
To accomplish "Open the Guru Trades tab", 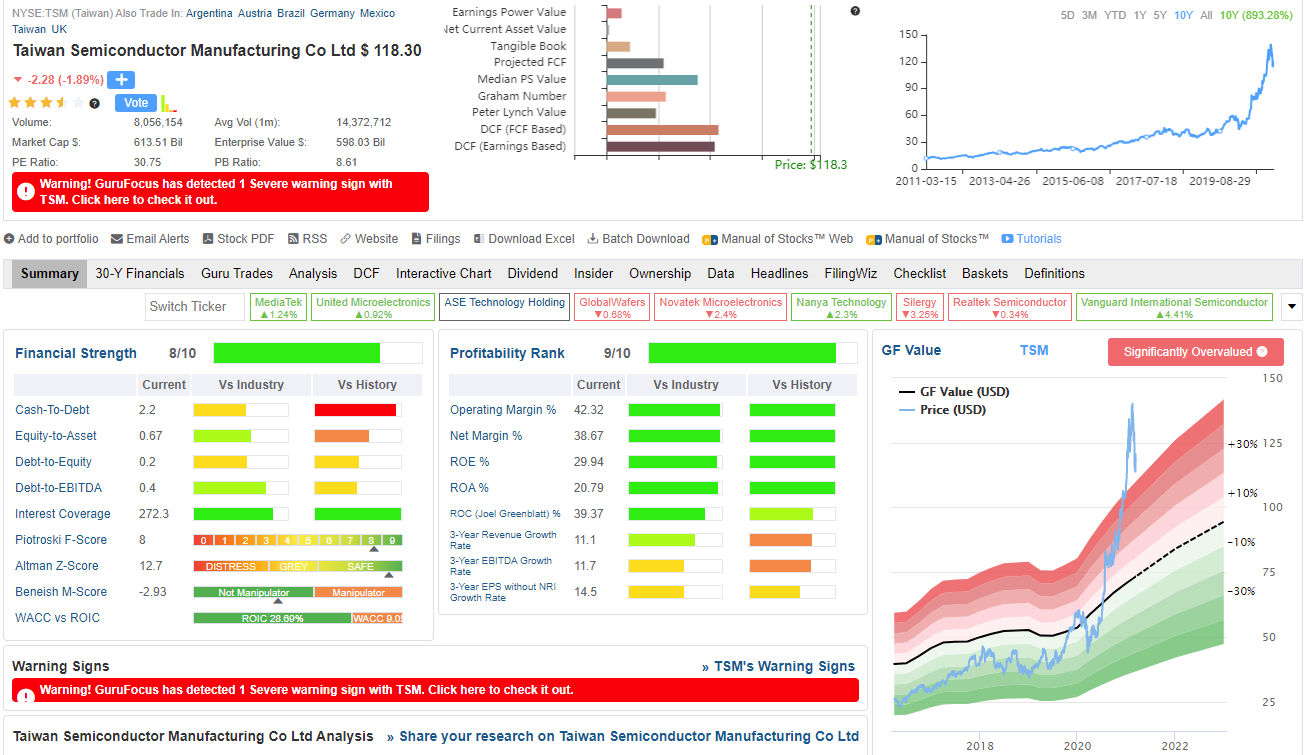I will pos(237,273).
